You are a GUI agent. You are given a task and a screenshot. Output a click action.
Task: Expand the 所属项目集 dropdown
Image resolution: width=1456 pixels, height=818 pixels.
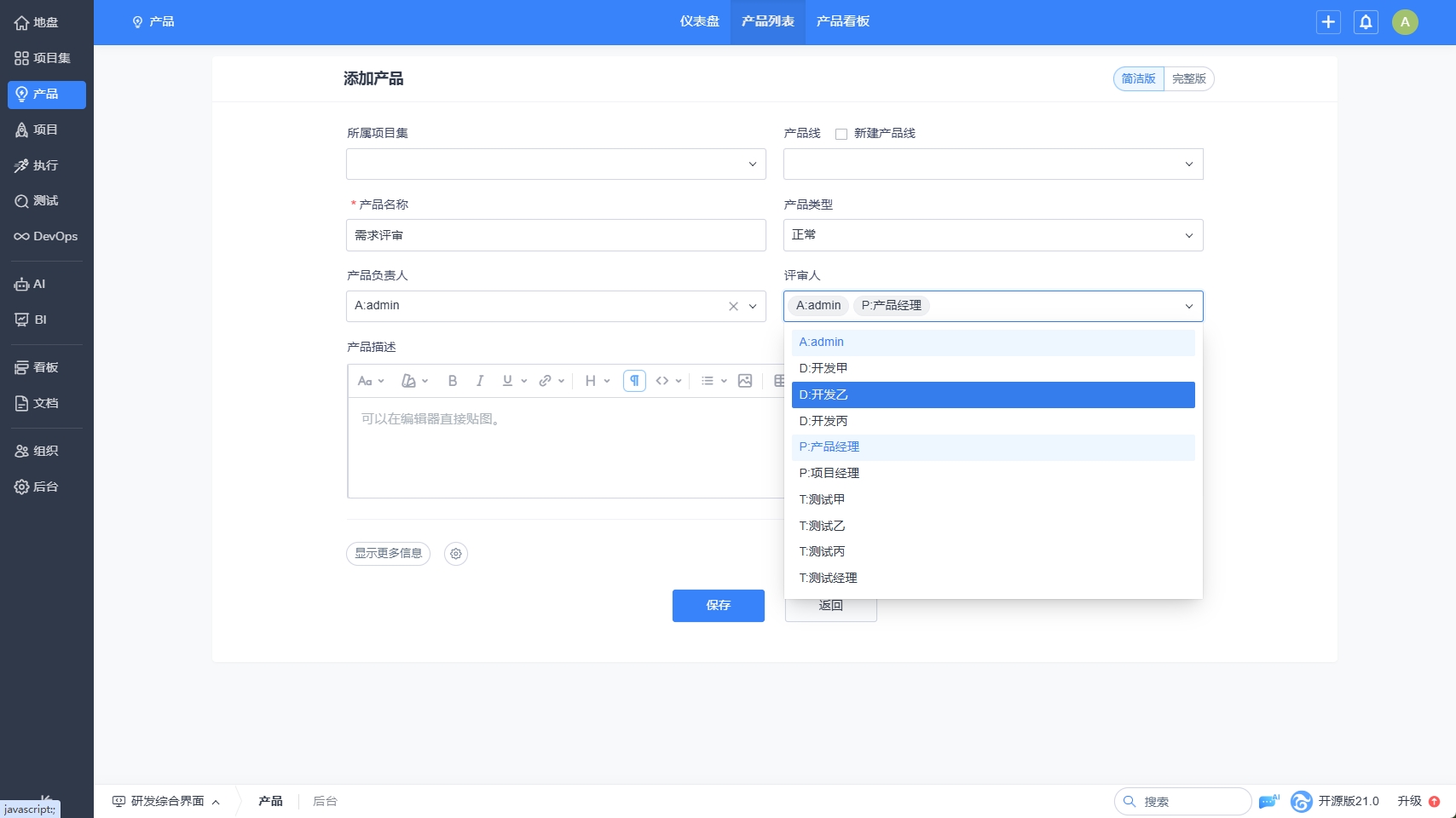pyautogui.click(x=556, y=164)
